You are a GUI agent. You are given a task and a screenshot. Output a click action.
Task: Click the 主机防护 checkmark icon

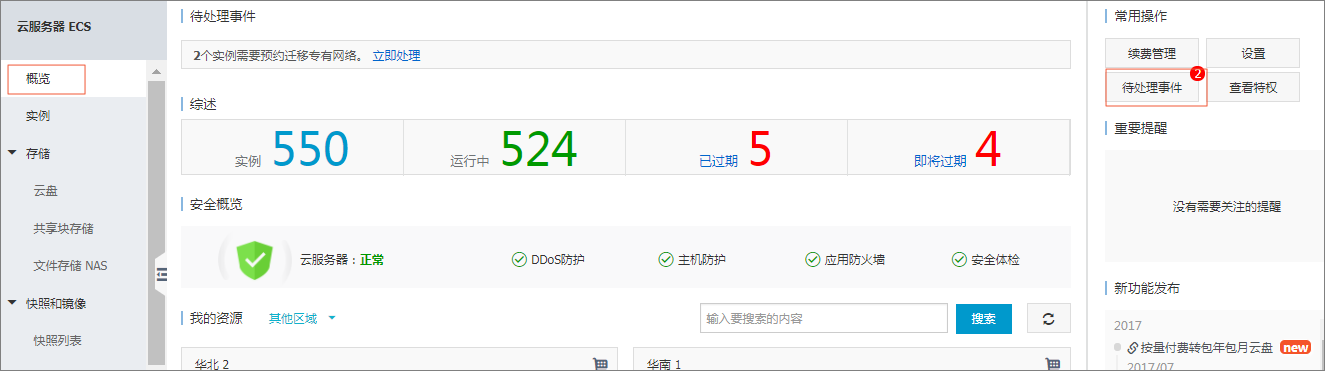tap(666, 260)
